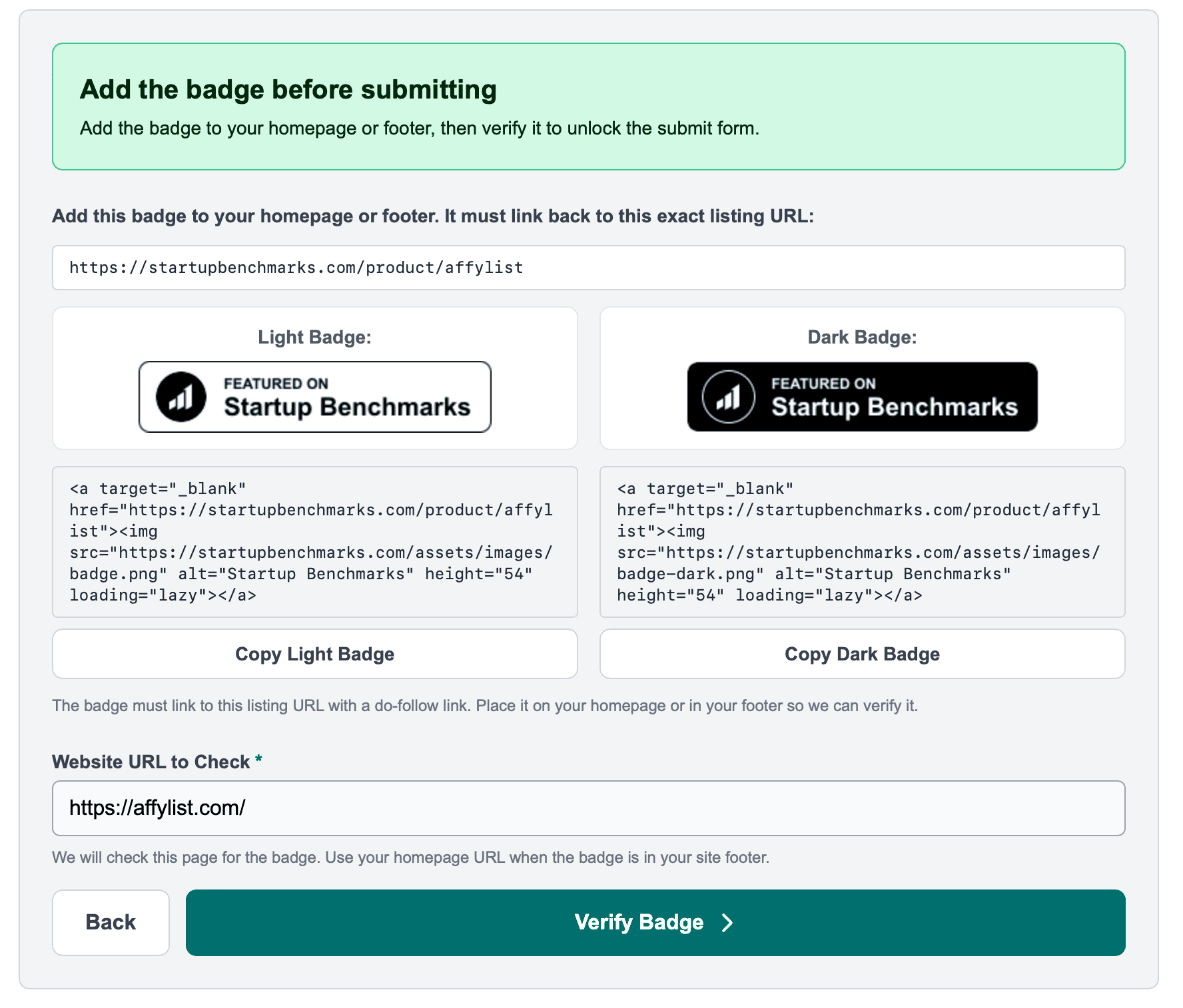Go back with the Back button
The image size is (1183, 1008).
(111, 922)
